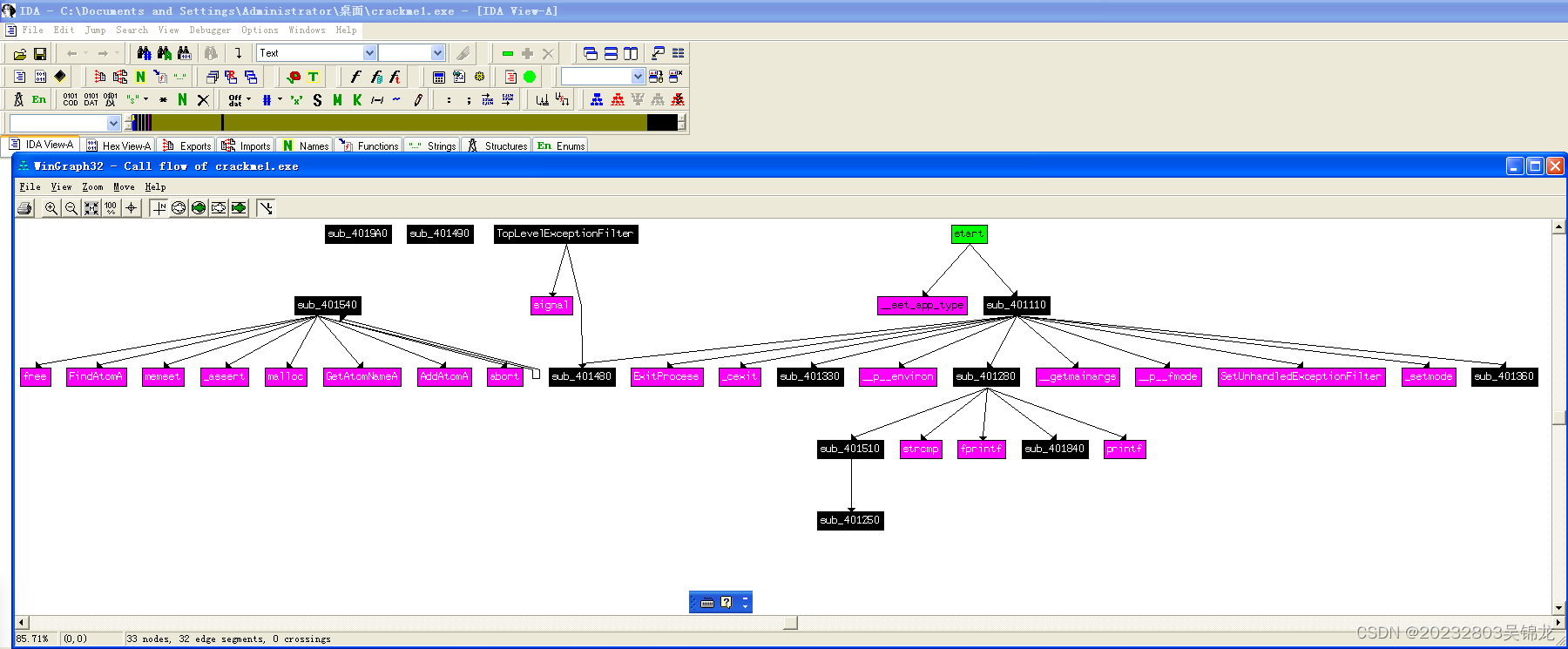Image resolution: width=1568 pixels, height=649 pixels.
Task: Expand the back arrow history dropdown
Action: 85,53
